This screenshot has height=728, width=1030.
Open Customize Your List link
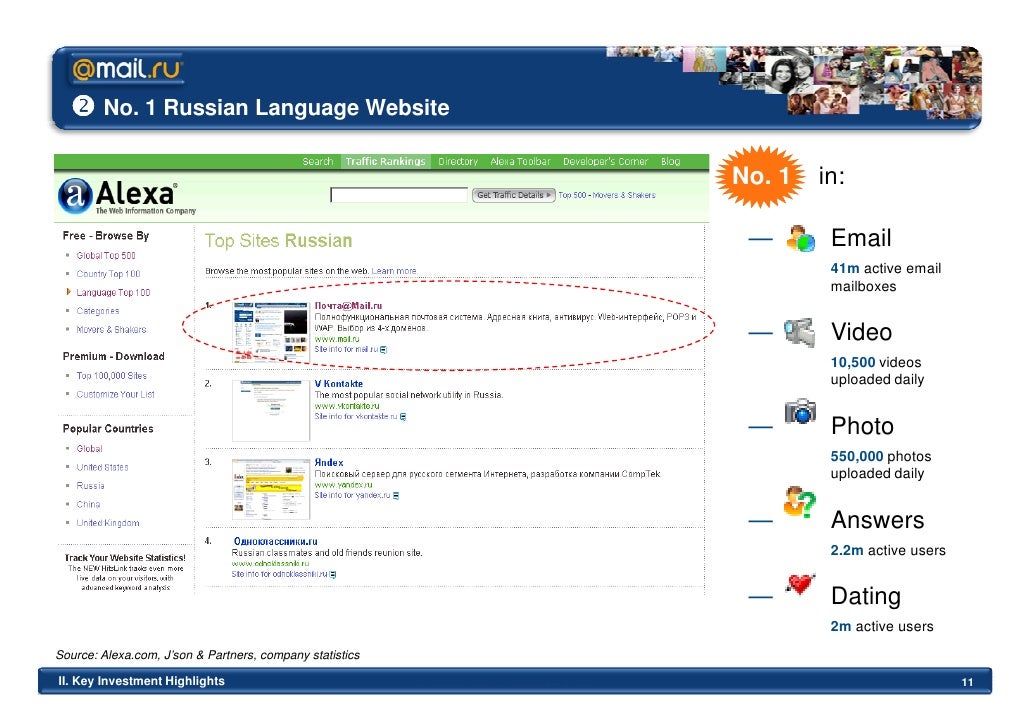[x=116, y=394]
